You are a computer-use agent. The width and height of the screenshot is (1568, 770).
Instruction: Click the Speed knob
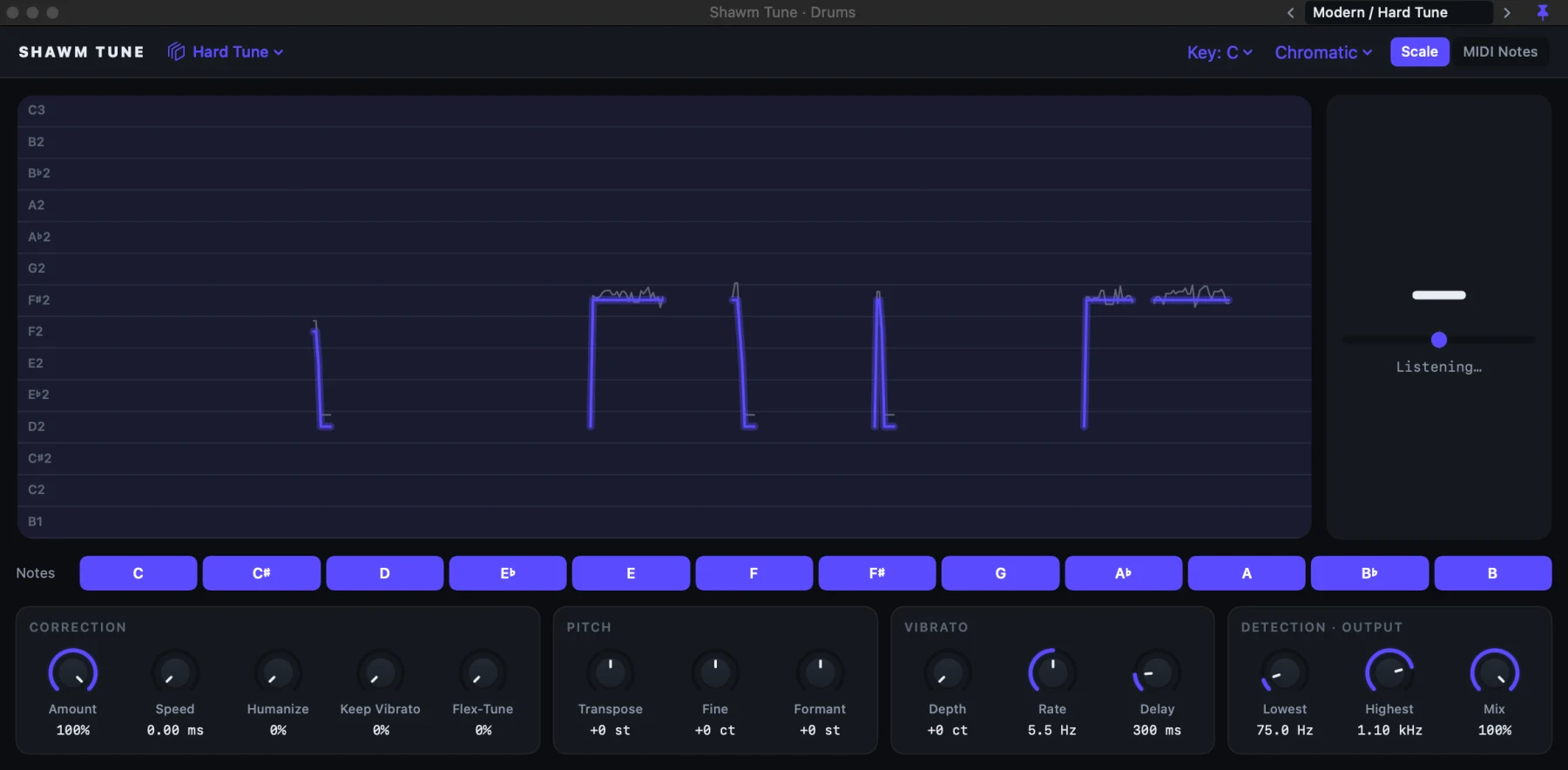[175, 672]
